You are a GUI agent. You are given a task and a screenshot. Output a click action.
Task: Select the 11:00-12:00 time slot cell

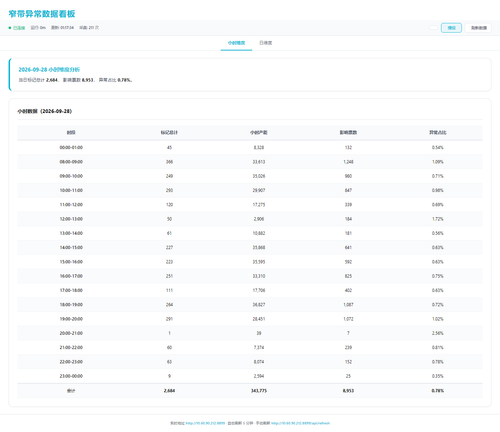[71, 205]
